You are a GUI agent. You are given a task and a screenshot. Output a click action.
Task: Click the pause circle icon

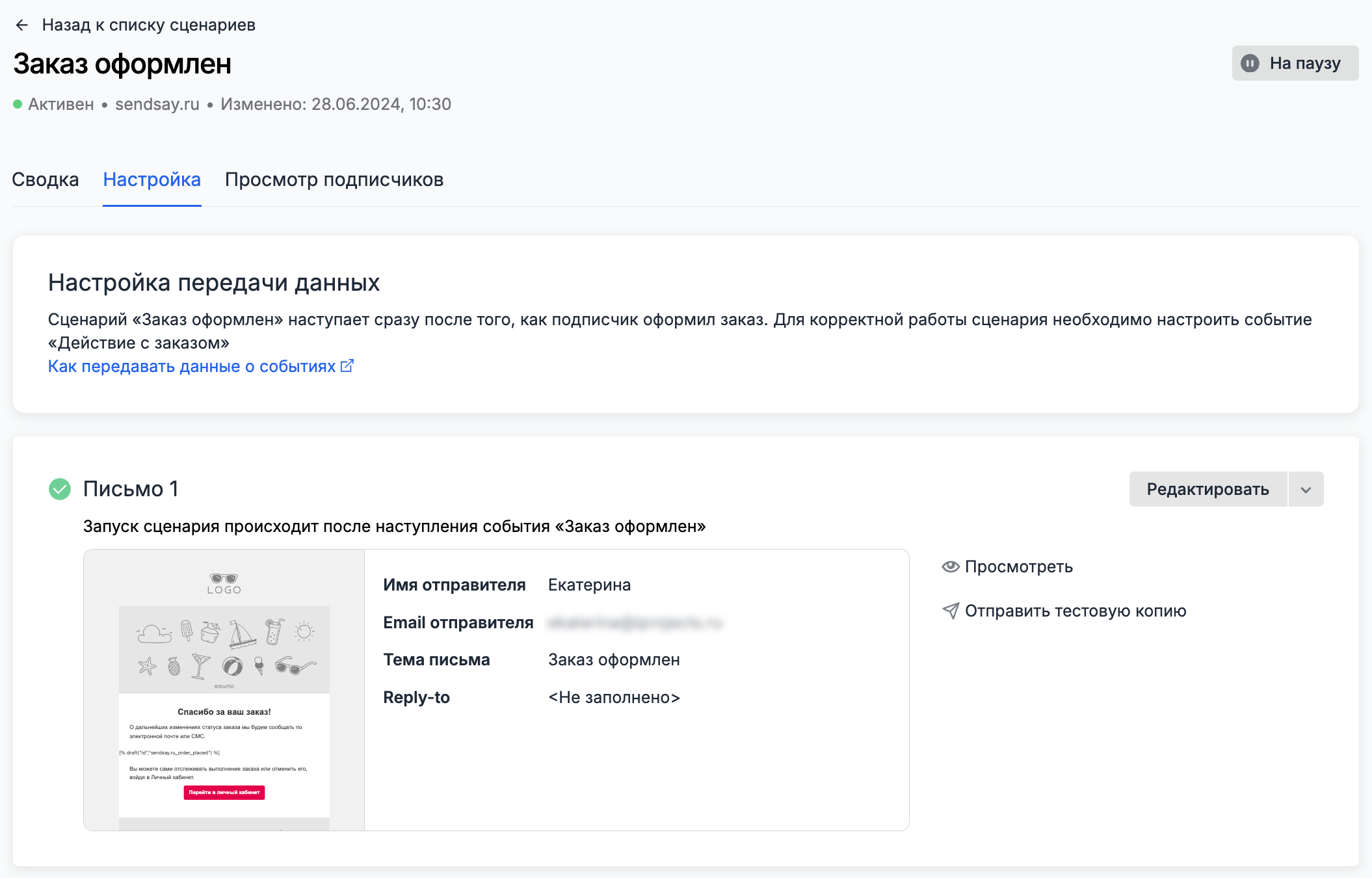(x=1250, y=63)
